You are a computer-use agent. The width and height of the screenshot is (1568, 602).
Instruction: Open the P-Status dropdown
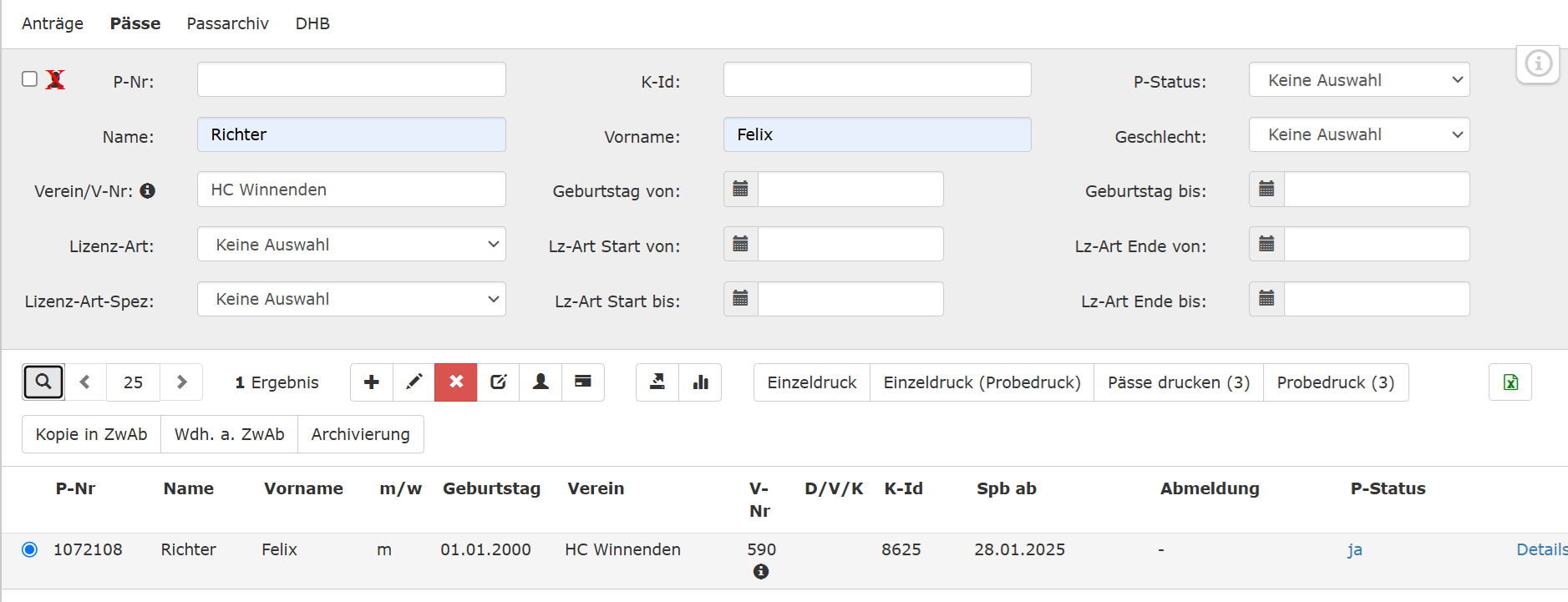pyautogui.click(x=1358, y=80)
